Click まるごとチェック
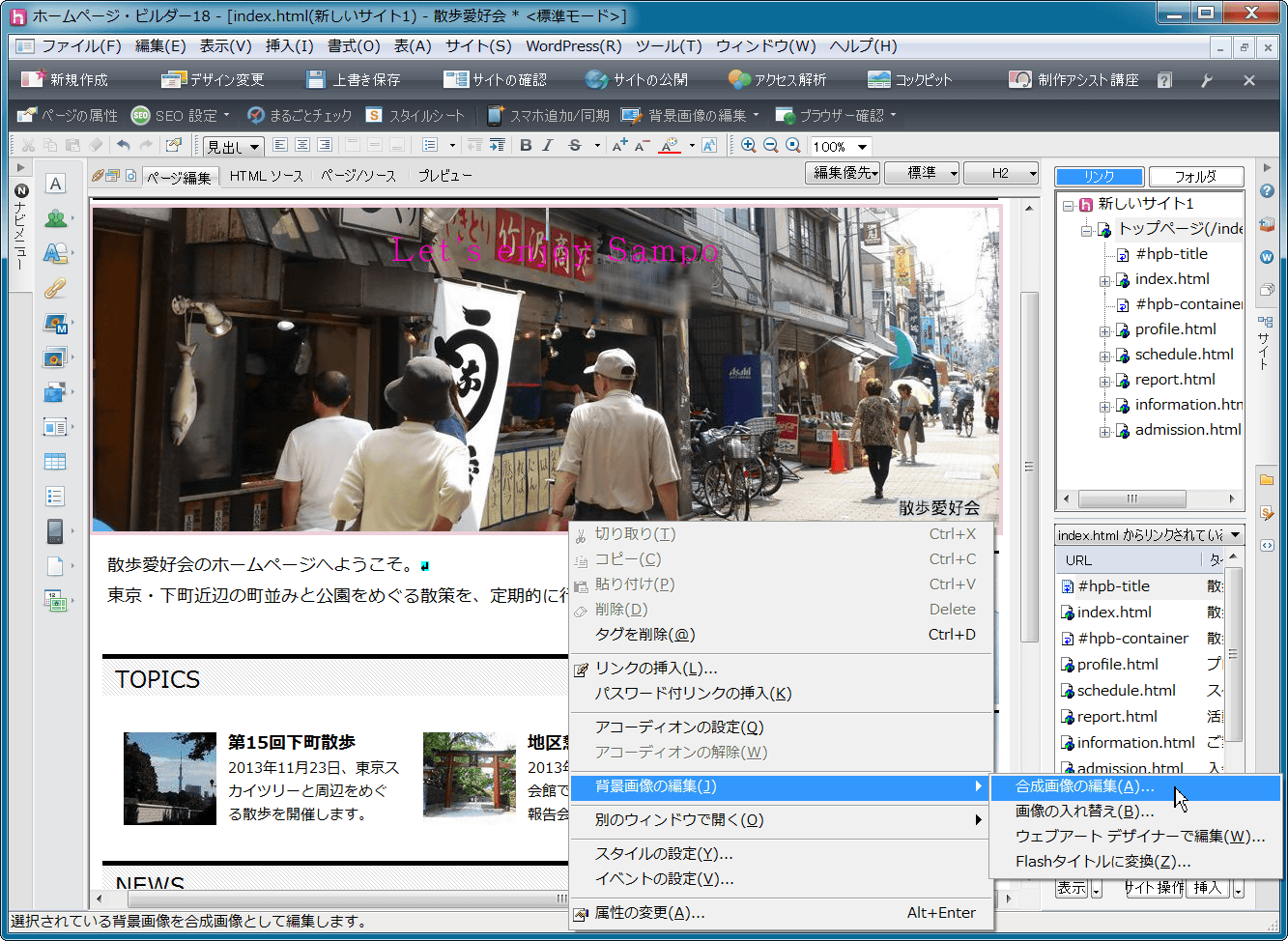The height and width of the screenshot is (941, 1288). point(300,116)
